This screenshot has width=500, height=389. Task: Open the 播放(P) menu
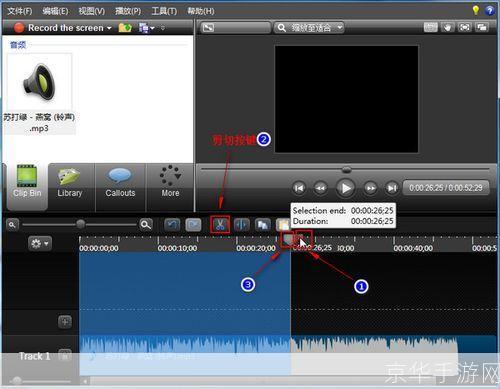128,11
